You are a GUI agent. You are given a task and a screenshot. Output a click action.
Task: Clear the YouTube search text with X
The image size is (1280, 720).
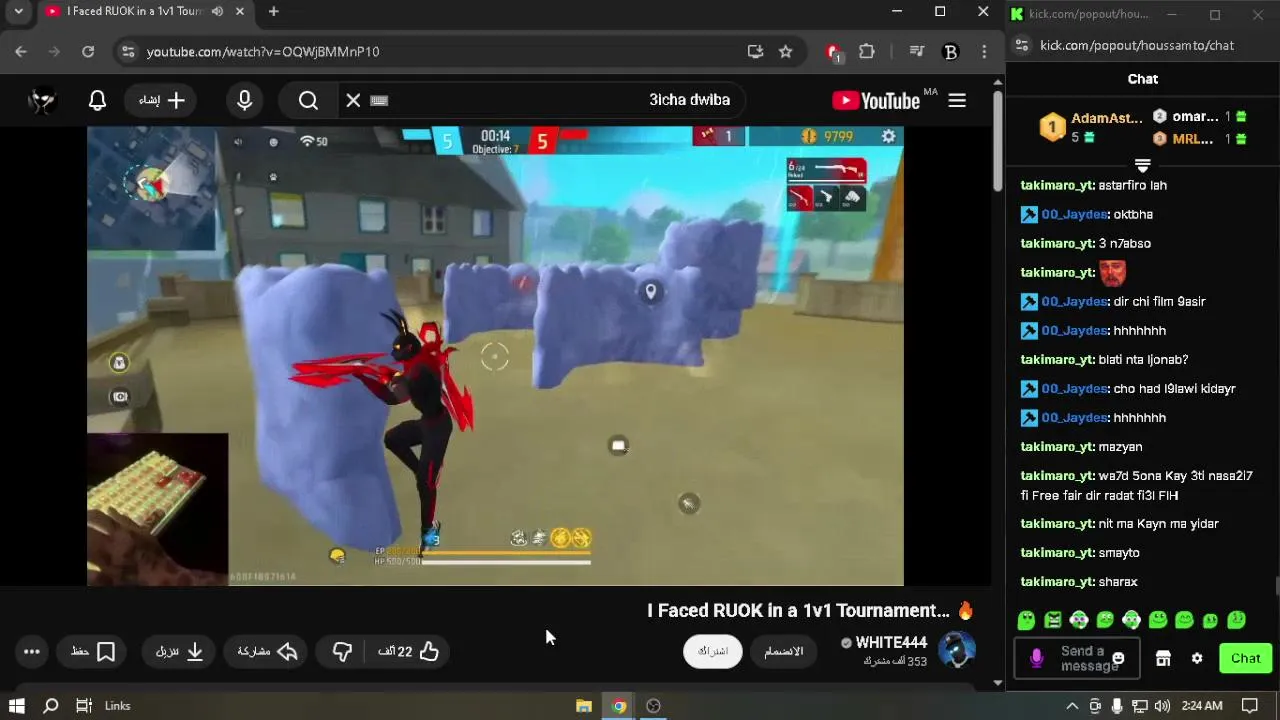[353, 100]
